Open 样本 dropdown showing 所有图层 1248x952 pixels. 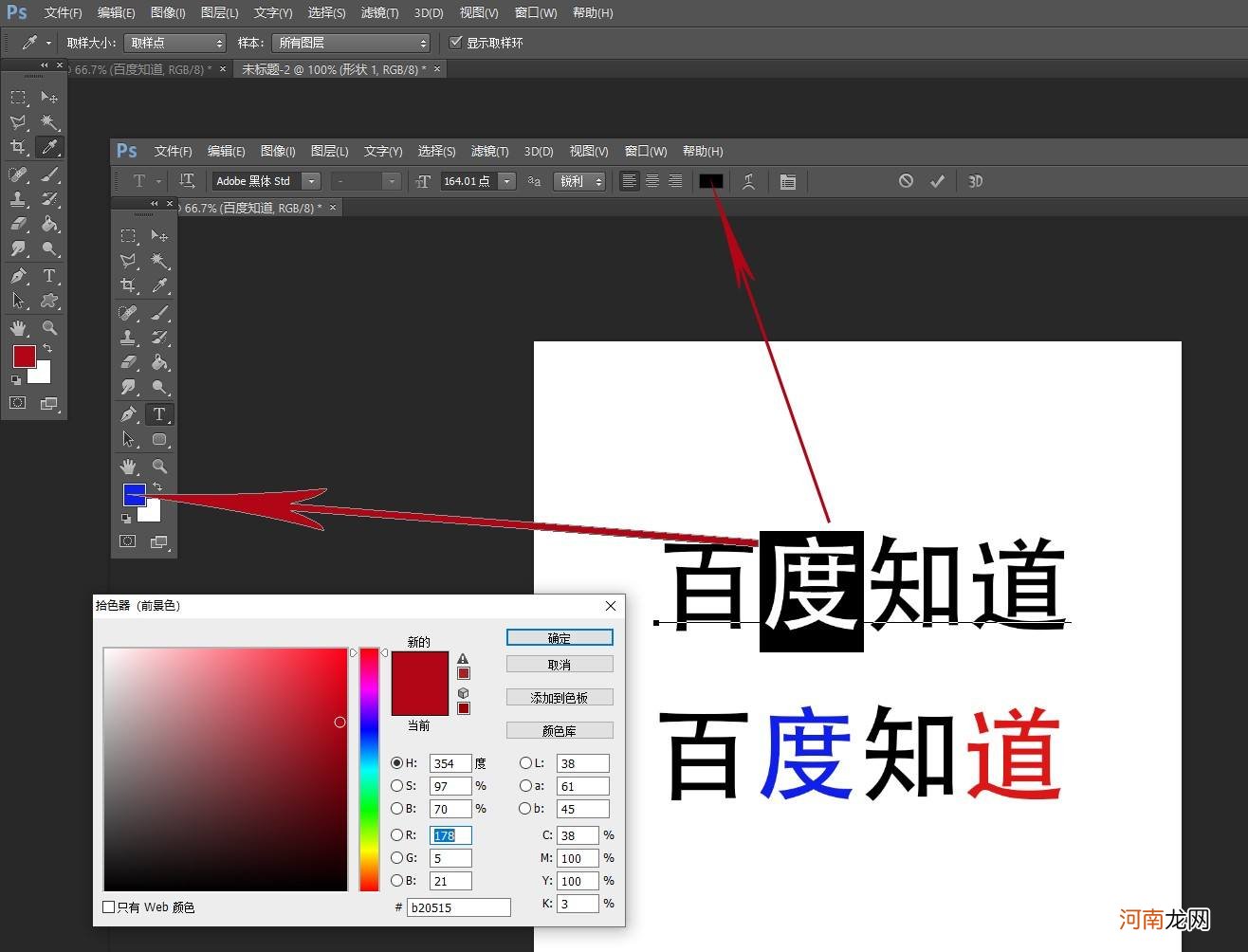click(x=351, y=43)
